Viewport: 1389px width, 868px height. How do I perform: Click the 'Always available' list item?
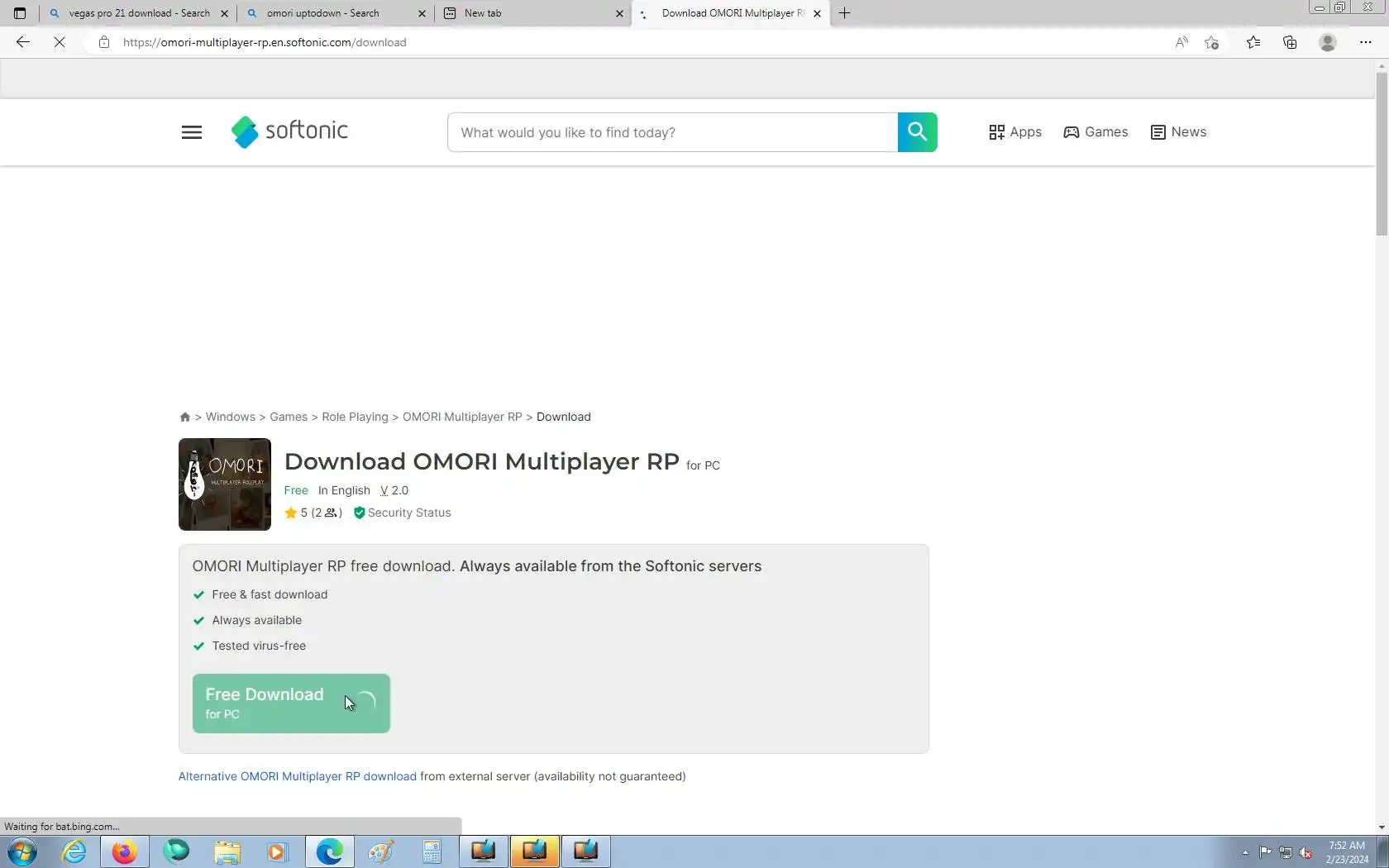pos(257,621)
